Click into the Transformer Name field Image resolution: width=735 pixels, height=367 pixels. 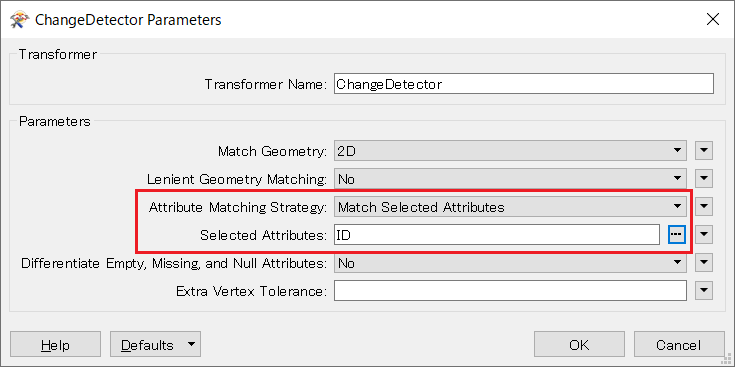coord(524,84)
